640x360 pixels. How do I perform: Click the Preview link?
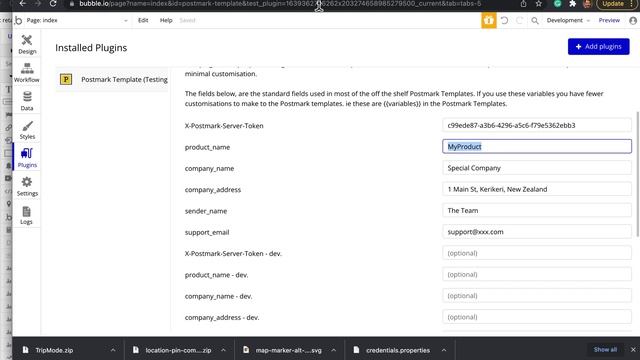tap(609, 20)
